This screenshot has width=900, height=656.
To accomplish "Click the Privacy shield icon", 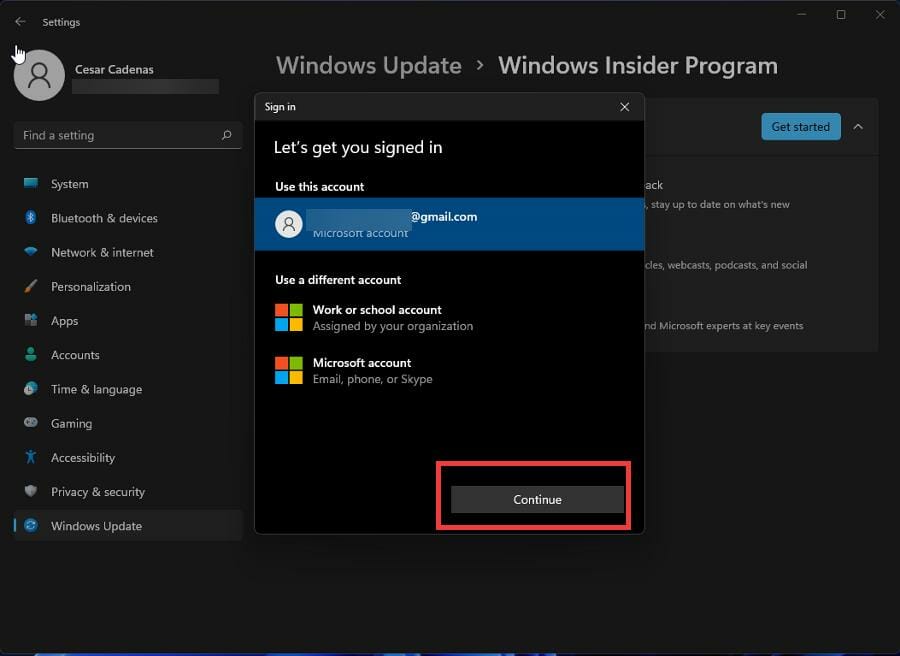I will pos(30,491).
